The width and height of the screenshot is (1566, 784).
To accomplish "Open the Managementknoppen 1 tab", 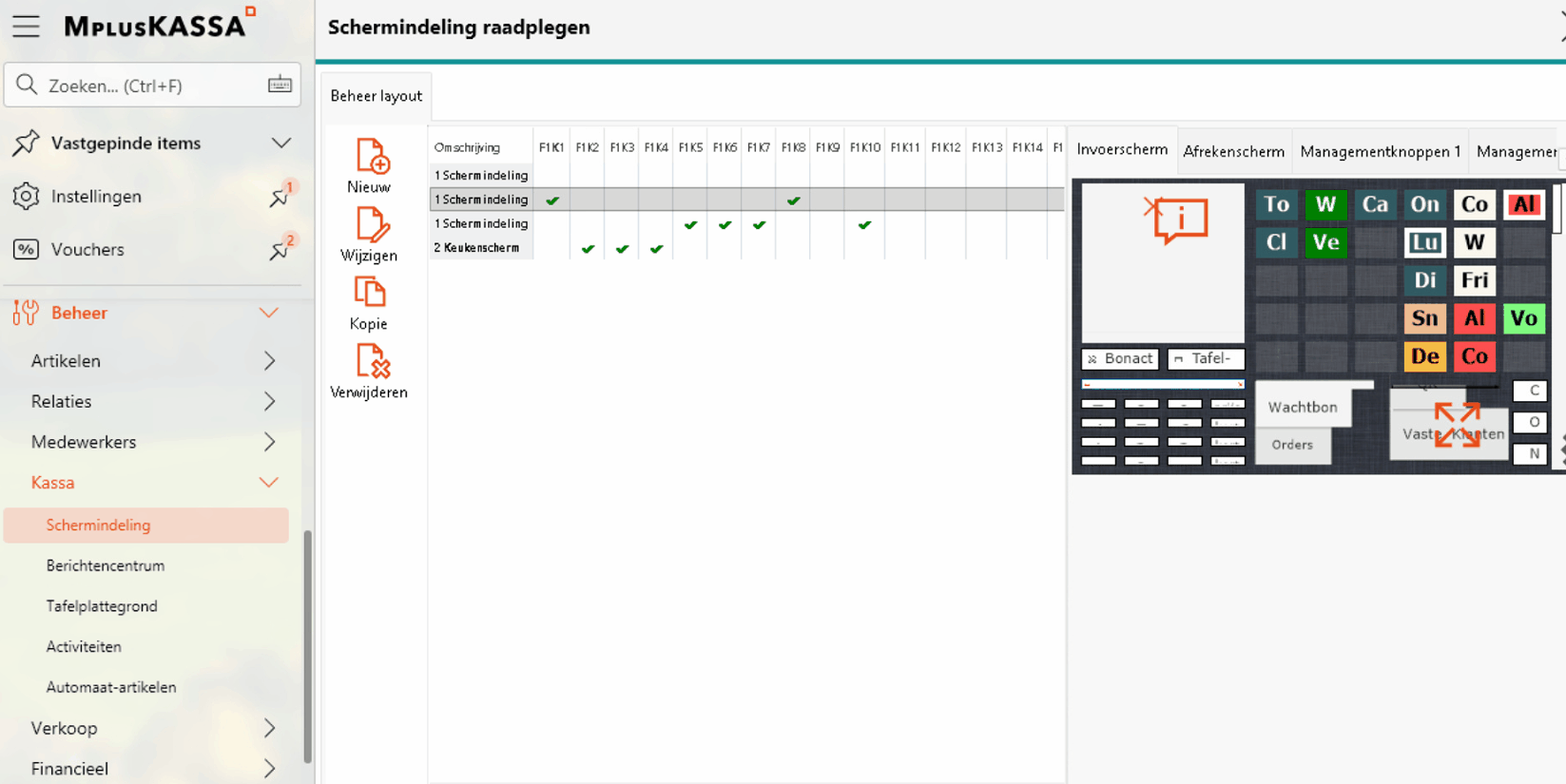I will 1380,152.
